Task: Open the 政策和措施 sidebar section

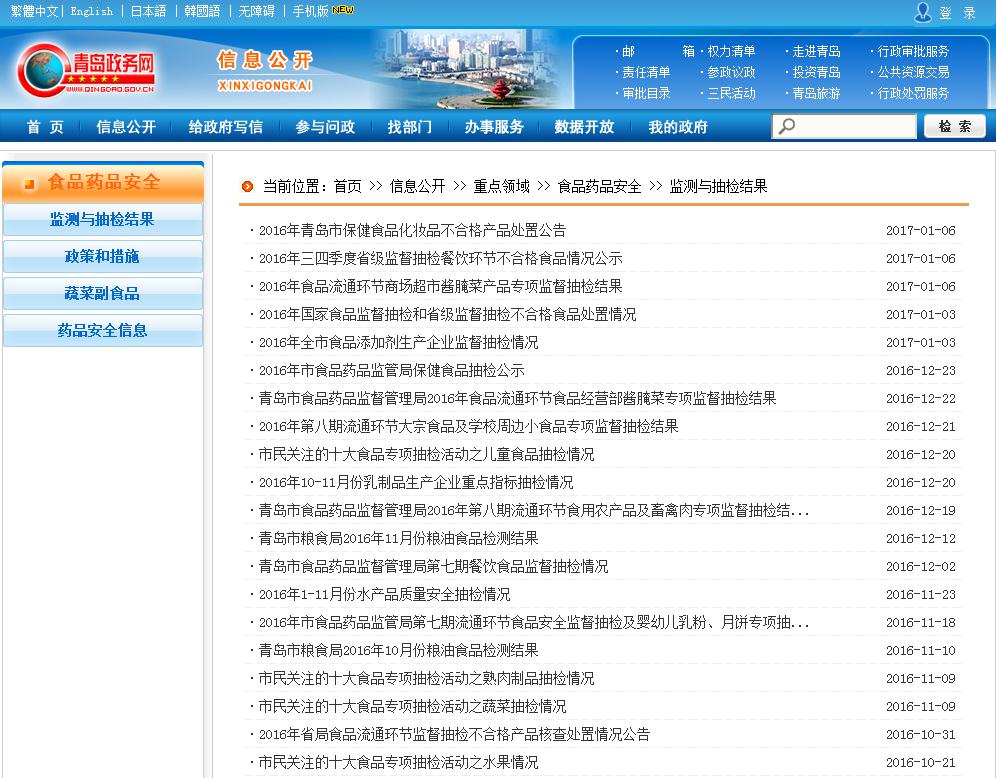Action: [x=102, y=257]
